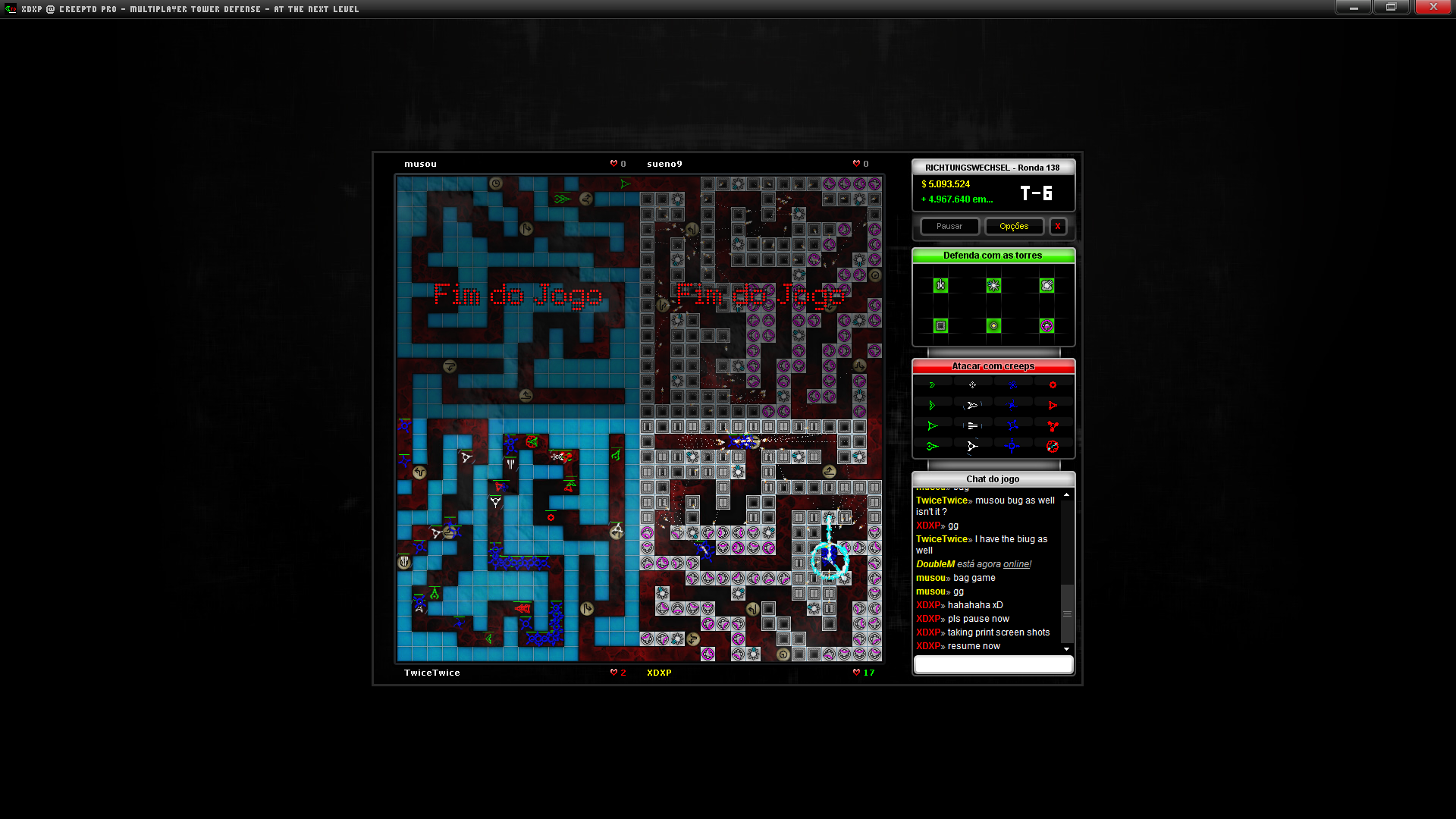Click the 'Chat do jogo' header
This screenshot has height=819, width=1456.
(x=993, y=479)
